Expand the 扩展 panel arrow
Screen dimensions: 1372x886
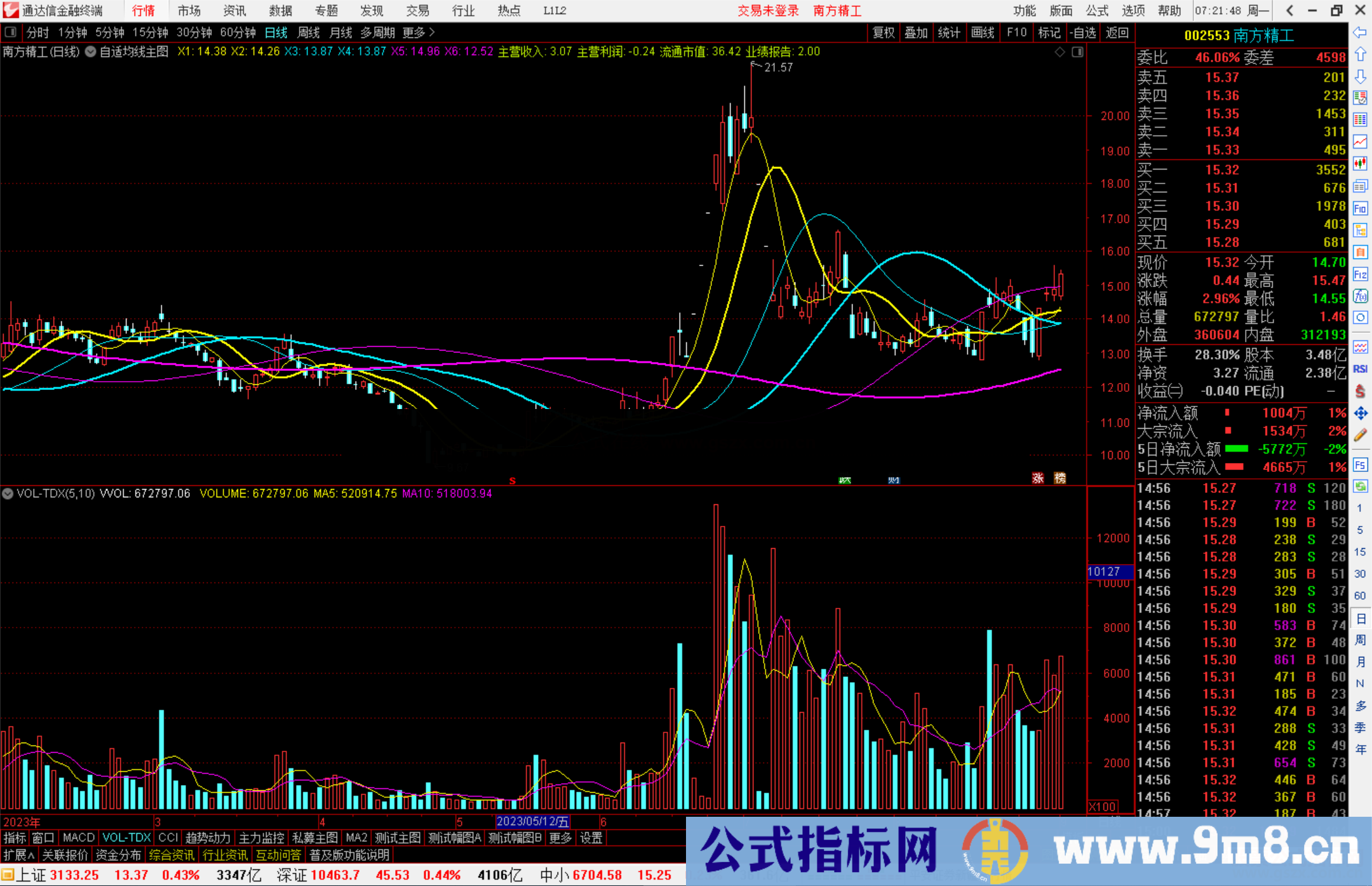pyautogui.click(x=18, y=855)
